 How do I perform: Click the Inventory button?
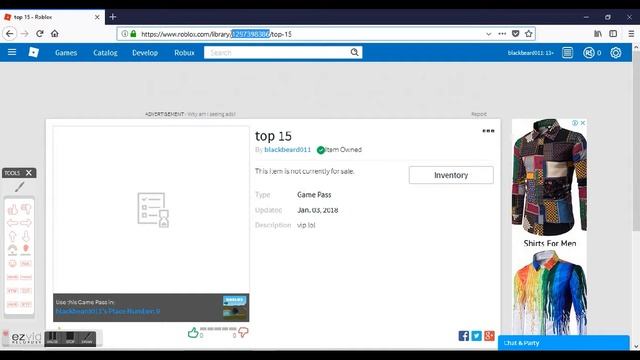tap(451, 175)
